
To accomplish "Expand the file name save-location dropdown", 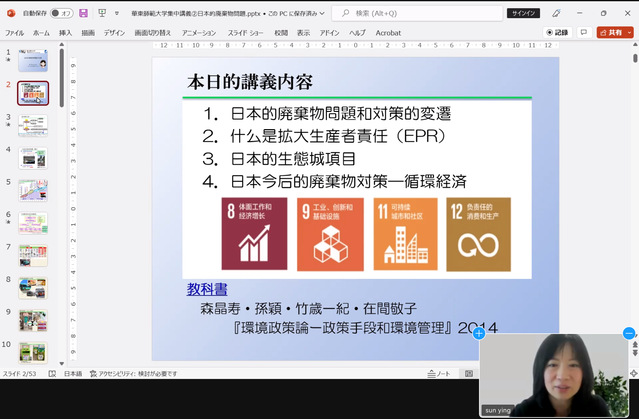I will tap(322, 13).
